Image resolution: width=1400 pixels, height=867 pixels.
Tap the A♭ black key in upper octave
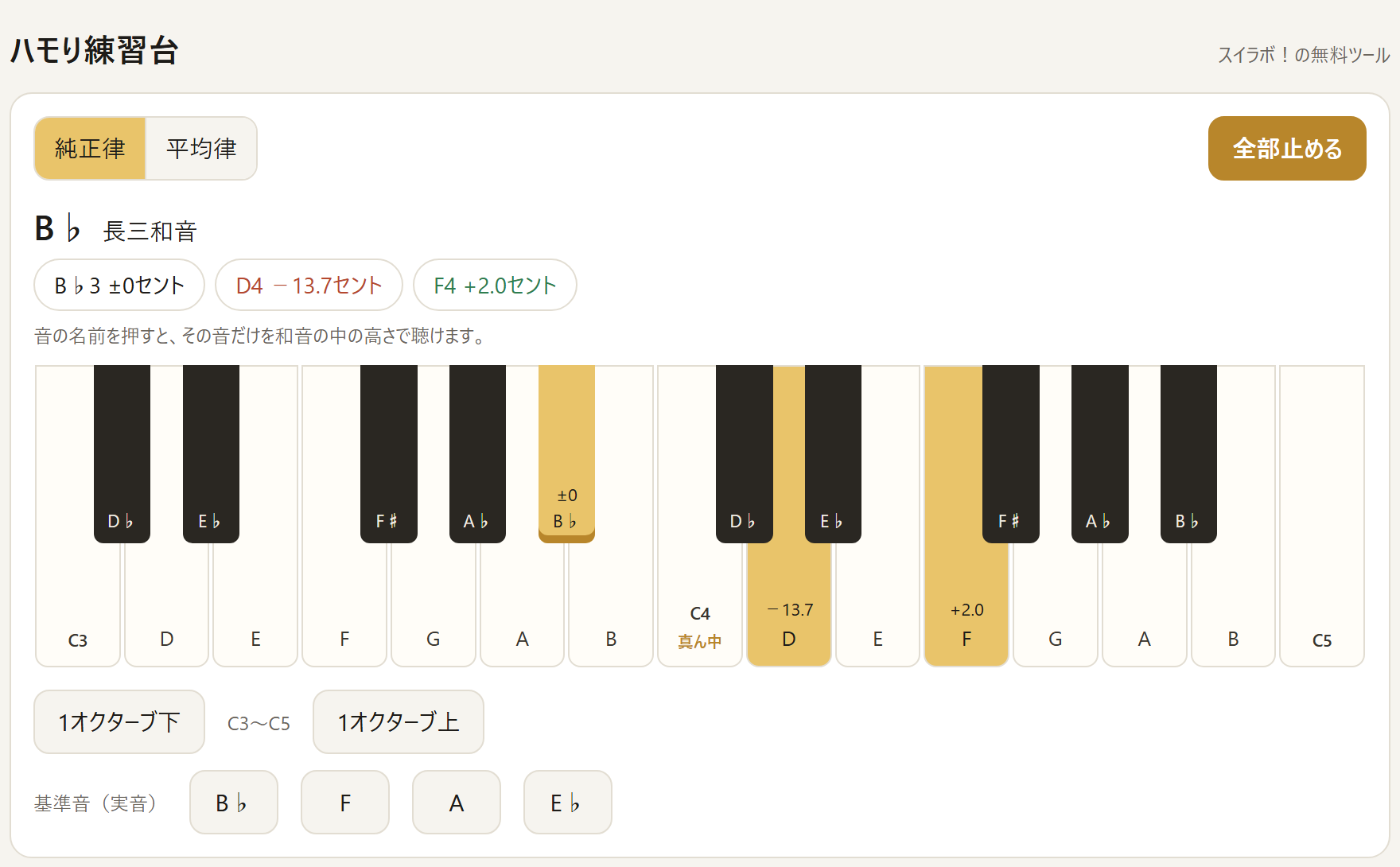(1100, 453)
